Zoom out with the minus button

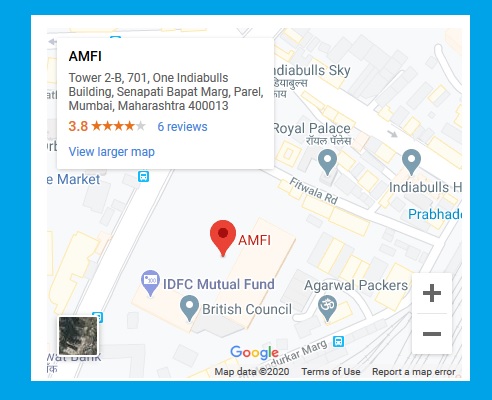click(432, 334)
